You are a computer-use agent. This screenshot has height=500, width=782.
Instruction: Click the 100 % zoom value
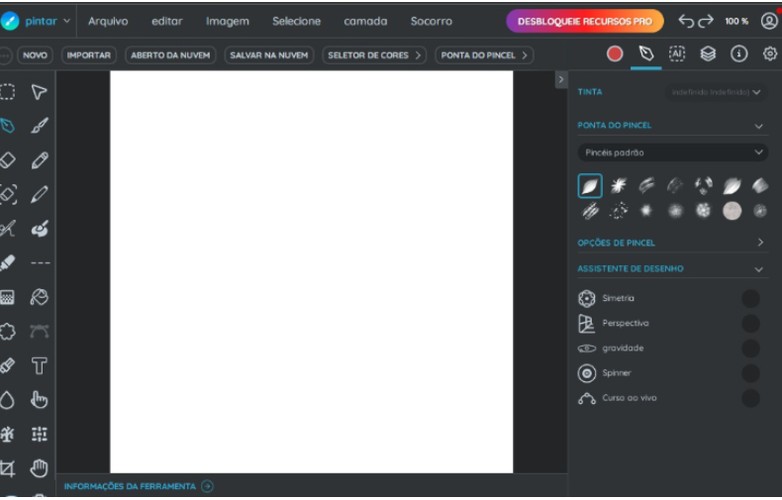pyautogui.click(x=737, y=21)
